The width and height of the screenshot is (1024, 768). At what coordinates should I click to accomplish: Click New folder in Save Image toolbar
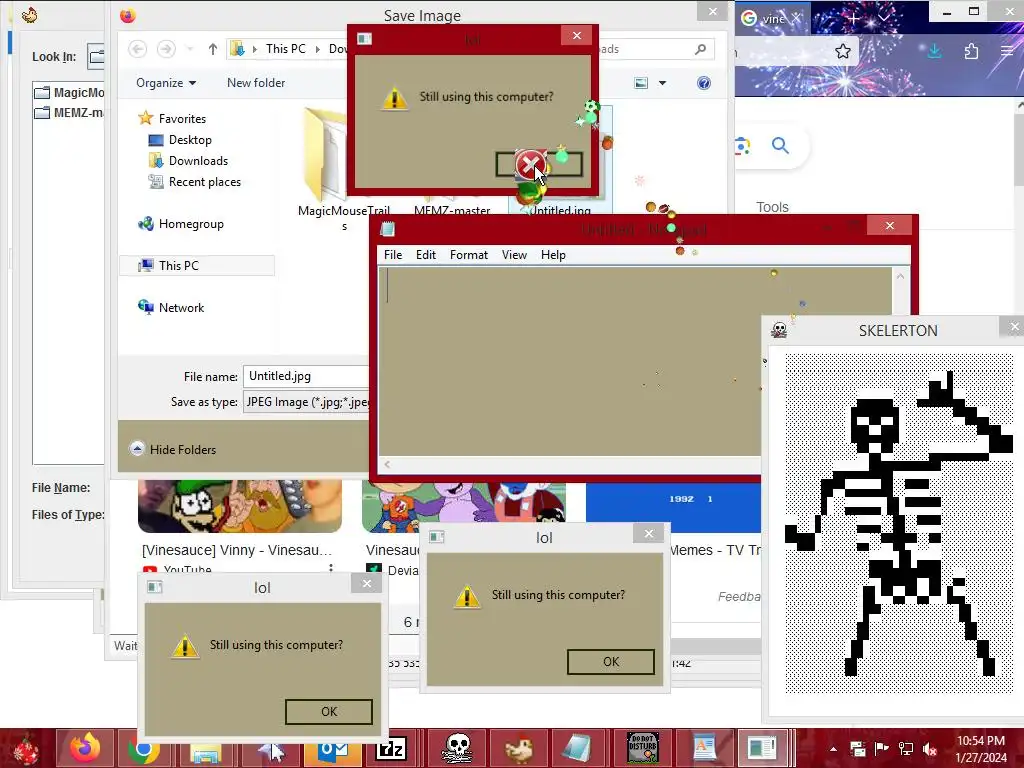click(256, 83)
